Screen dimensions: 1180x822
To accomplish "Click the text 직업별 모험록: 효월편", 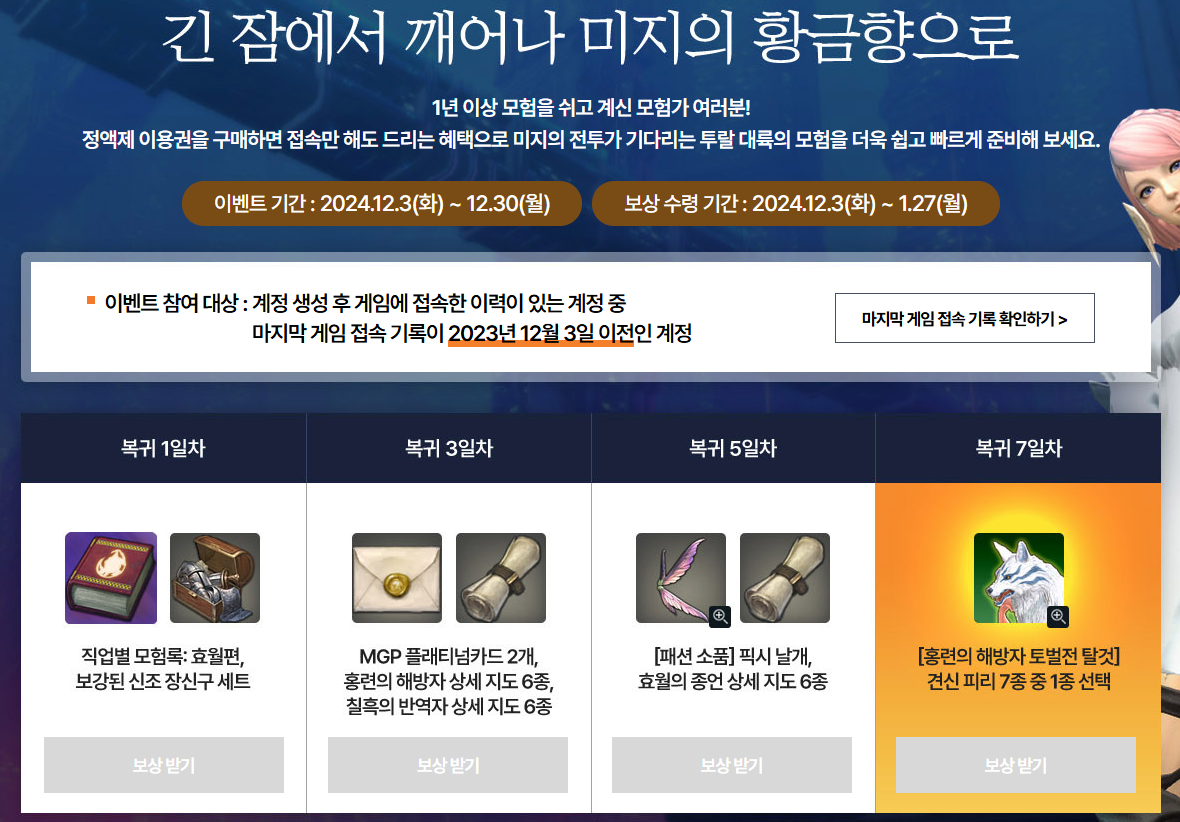I will coord(163,656).
